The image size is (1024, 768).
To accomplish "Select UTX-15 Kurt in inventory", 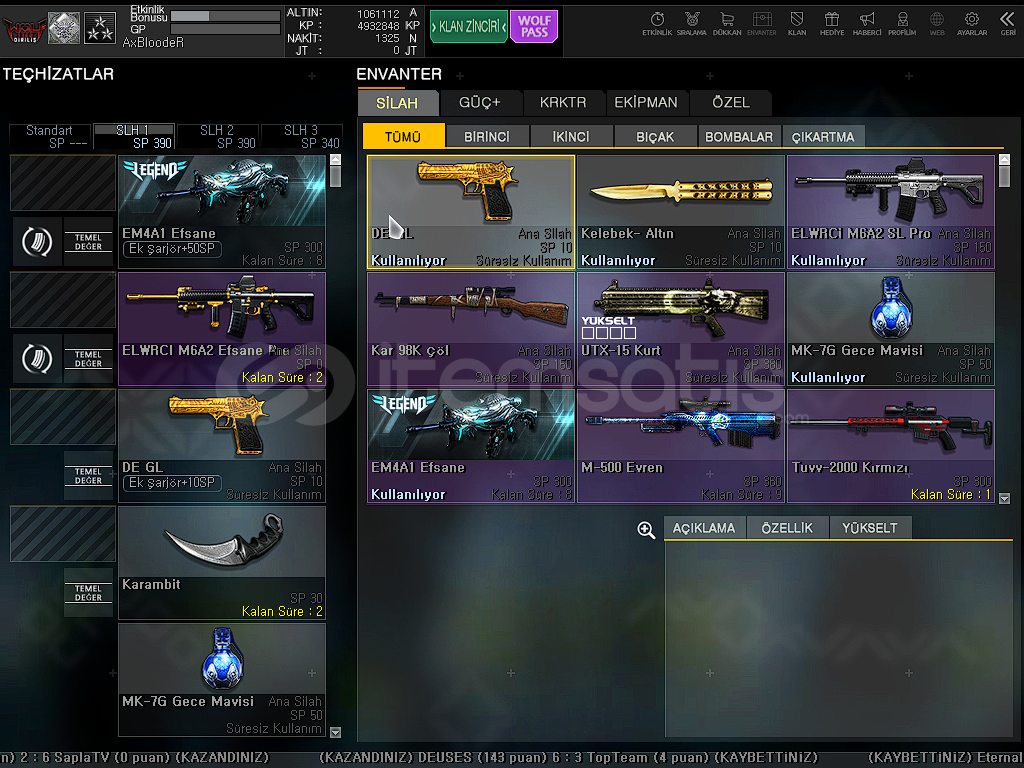I will pyautogui.click(x=681, y=329).
